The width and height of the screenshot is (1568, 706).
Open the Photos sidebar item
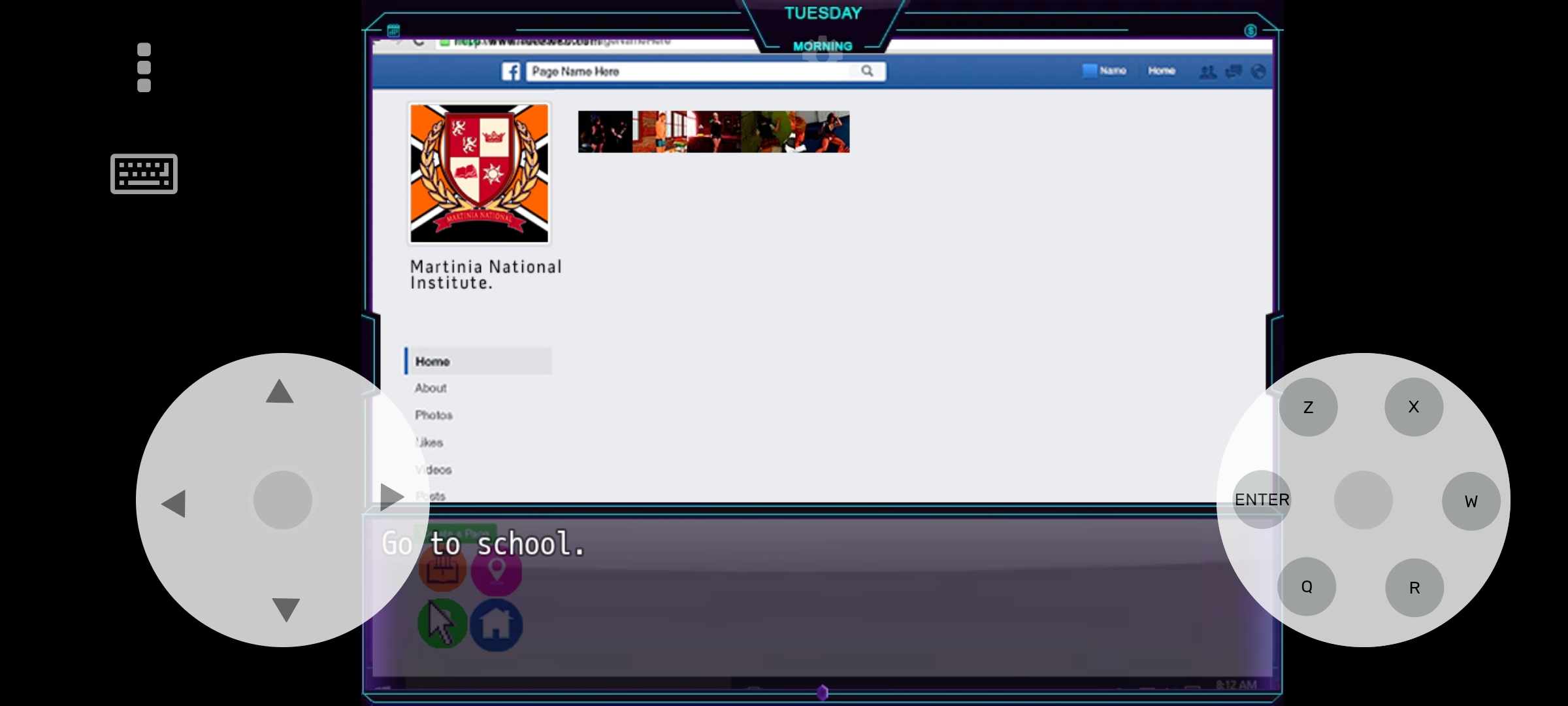pos(433,415)
